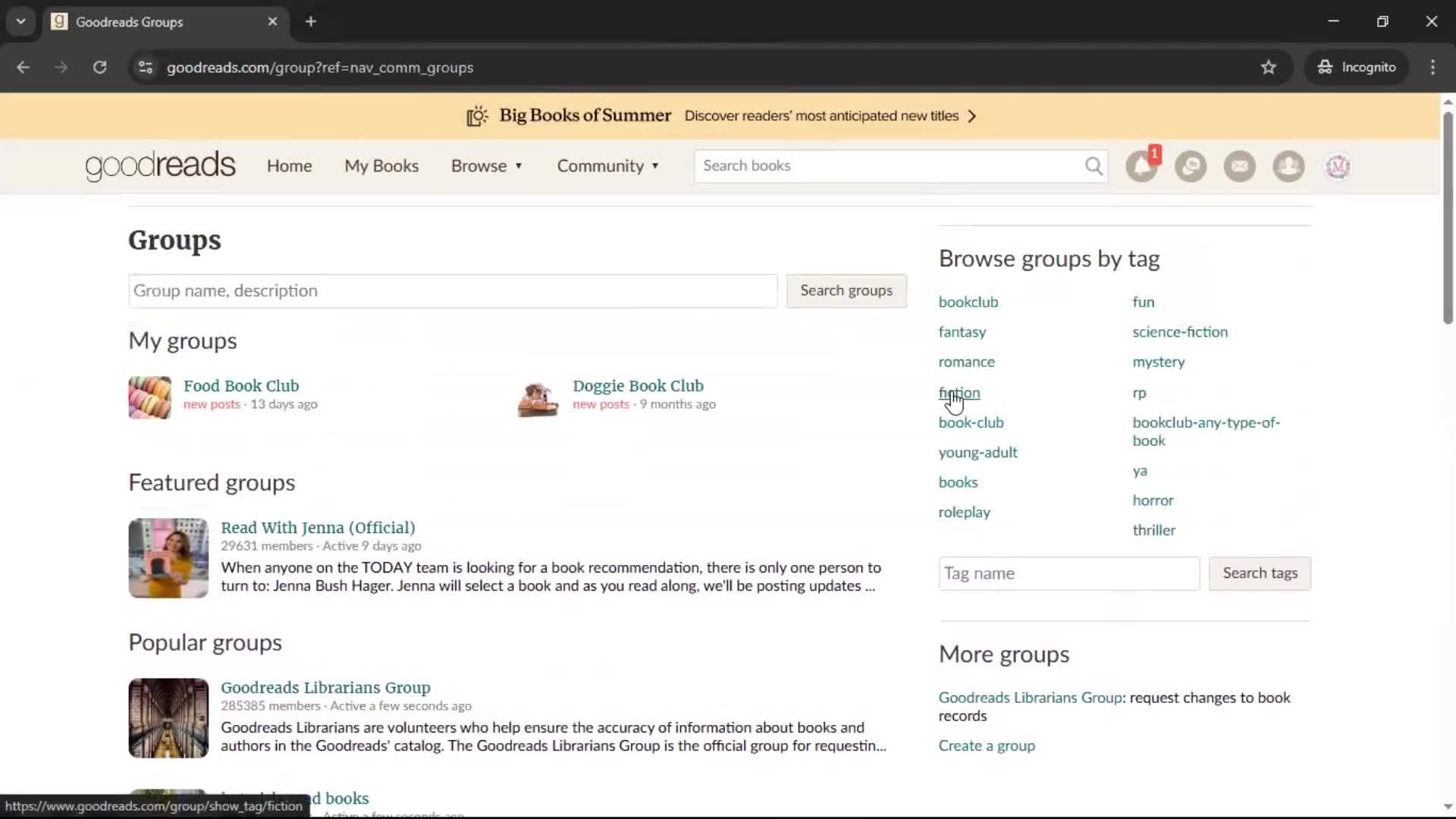Click the Incognito indicator
The width and height of the screenshot is (1456, 819).
tap(1357, 67)
